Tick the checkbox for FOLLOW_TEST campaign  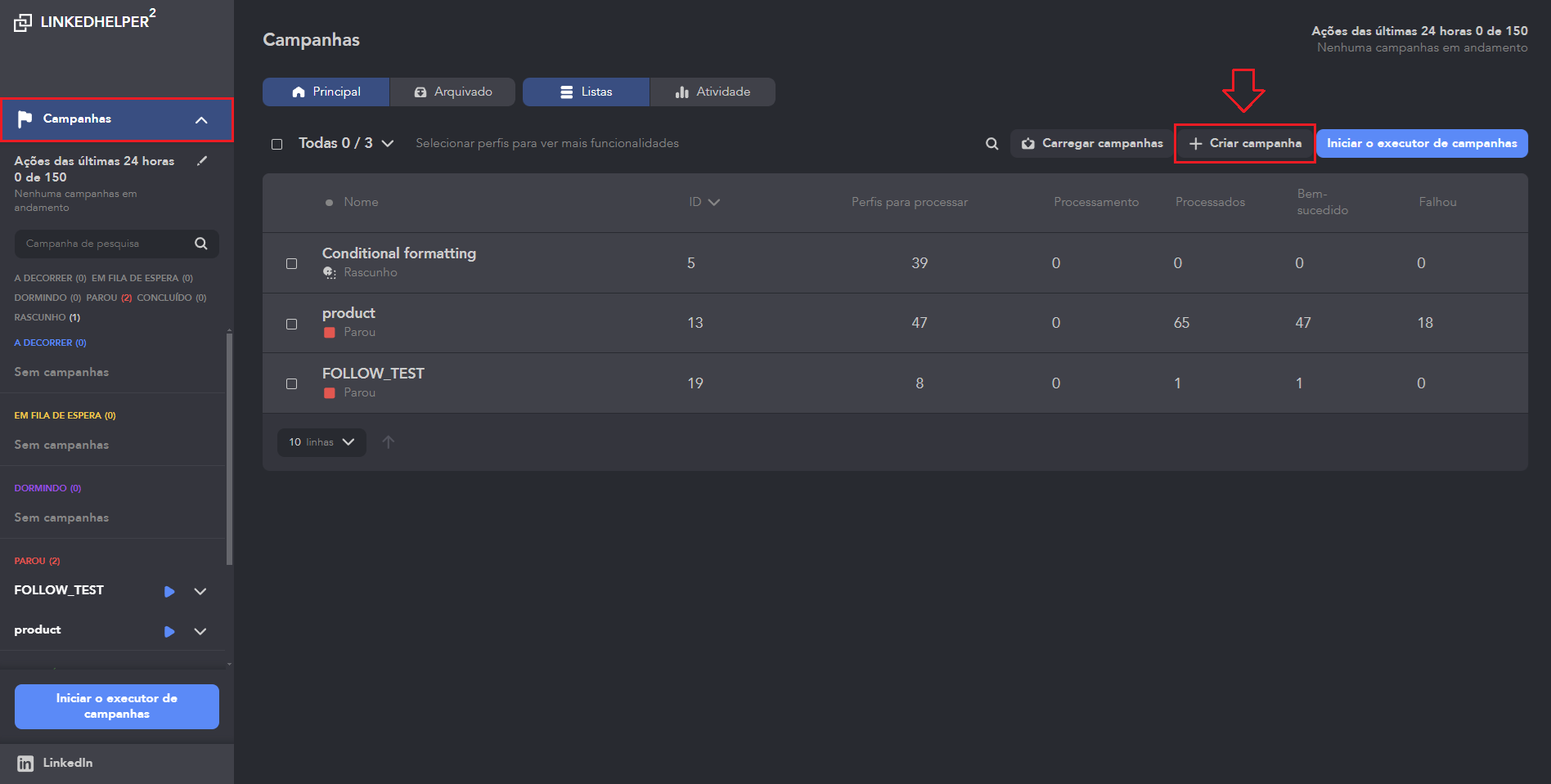click(x=291, y=383)
